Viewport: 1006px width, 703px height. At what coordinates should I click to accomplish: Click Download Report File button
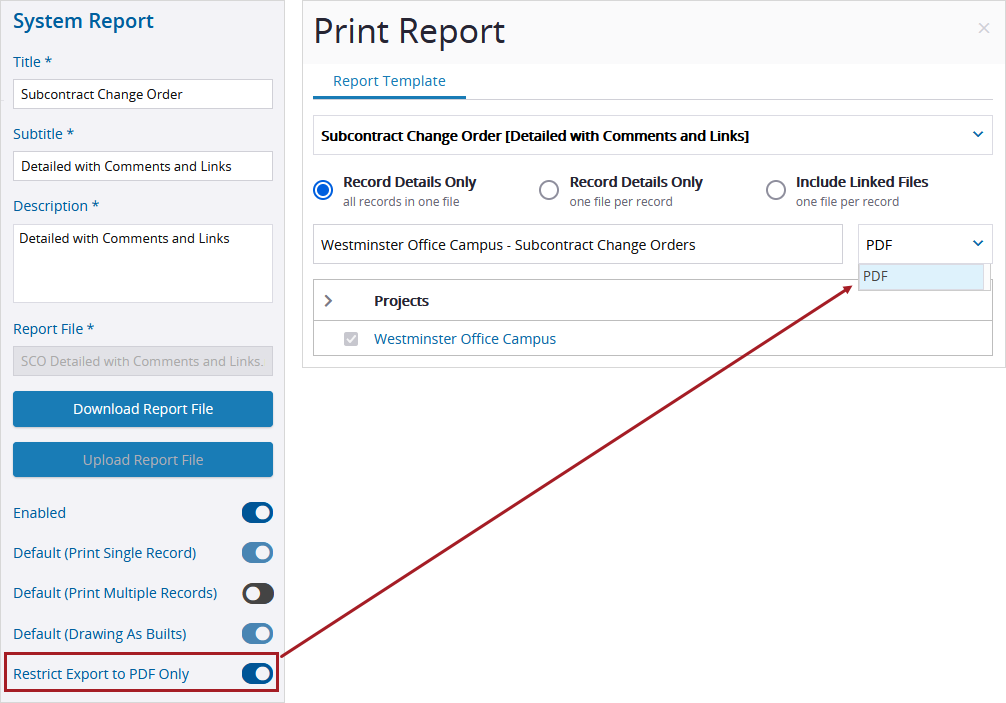point(143,409)
